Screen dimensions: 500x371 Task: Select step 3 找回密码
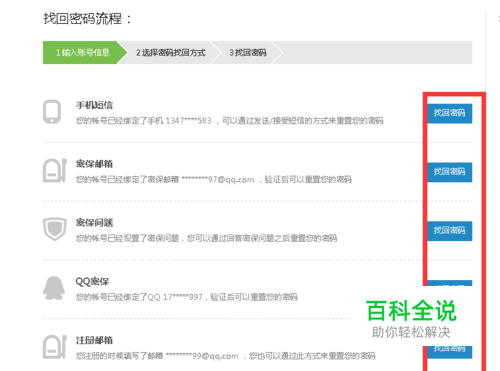point(248,52)
